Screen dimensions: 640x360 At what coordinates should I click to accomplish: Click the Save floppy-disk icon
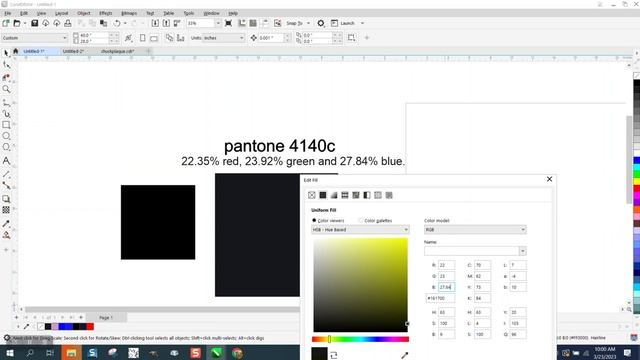35,23
